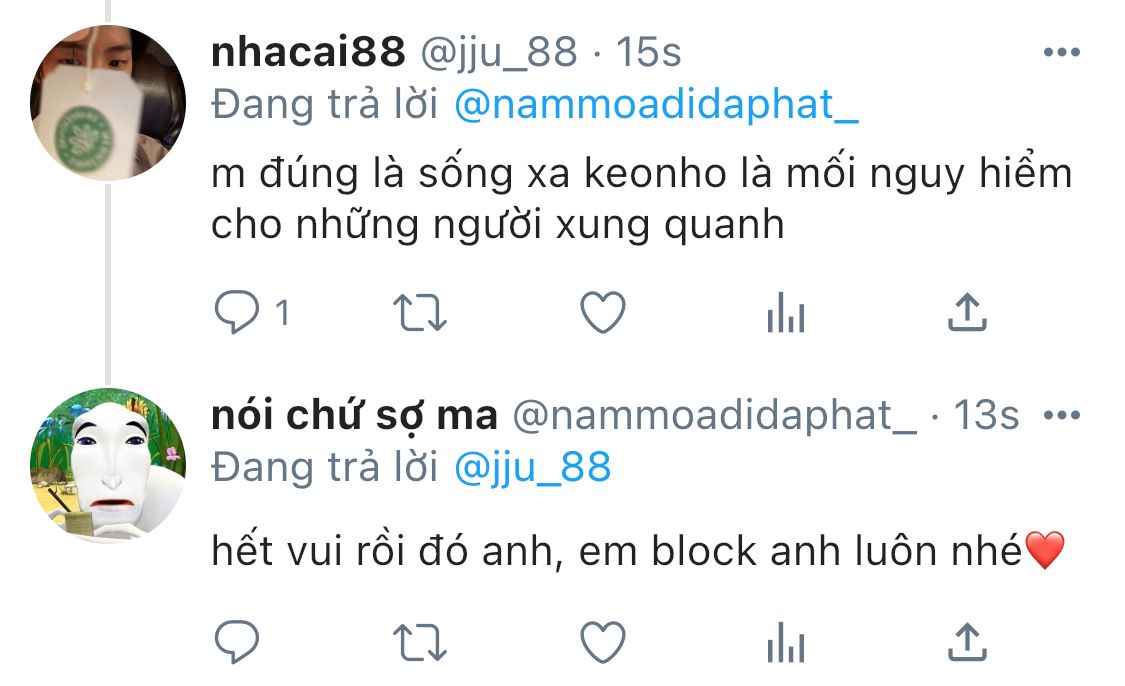Open nói chứ sợ ma display name
The width and height of the screenshot is (1125, 686).
pyautogui.click(x=354, y=415)
